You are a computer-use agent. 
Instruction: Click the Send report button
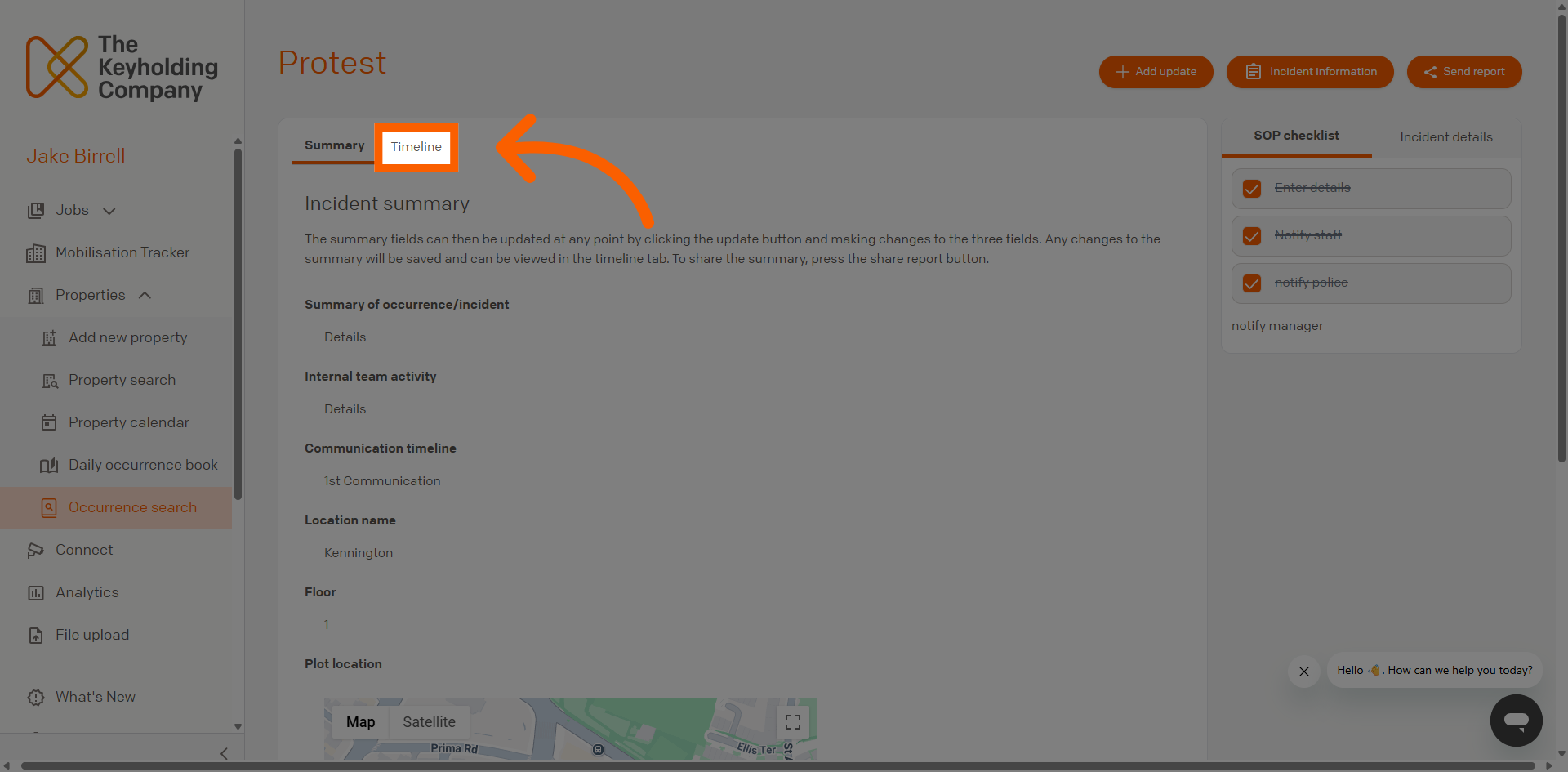[1463, 72]
